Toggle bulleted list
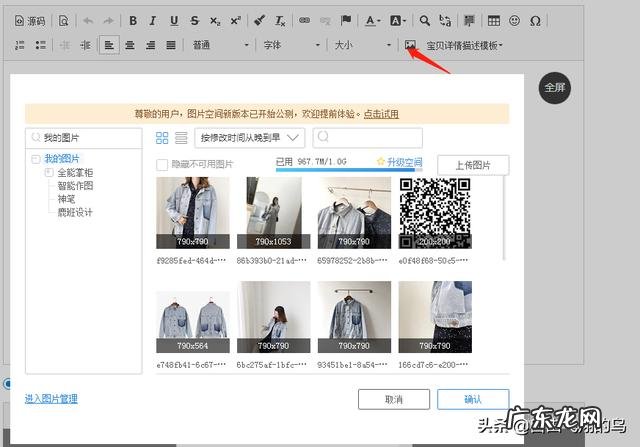Screen dimensions: 640x447 click(x=40, y=45)
